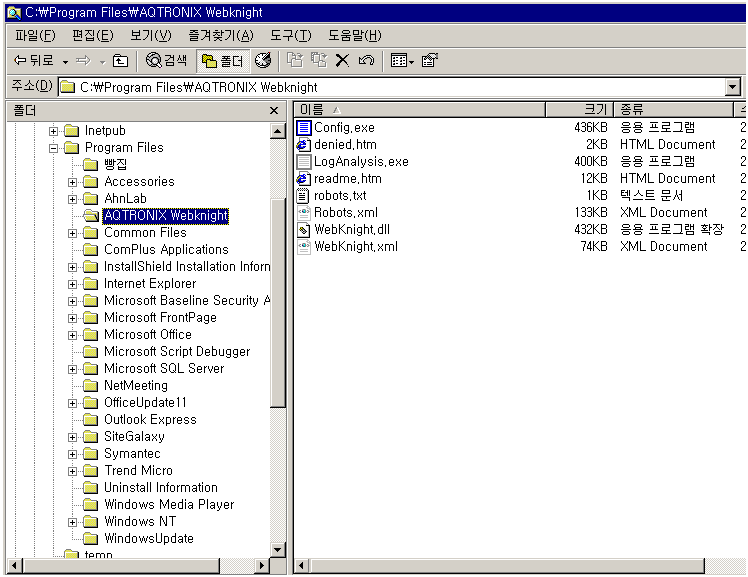Sort by the 이름 column header
The image size is (748, 577).
pyautogui.click(x=420, y=110)
